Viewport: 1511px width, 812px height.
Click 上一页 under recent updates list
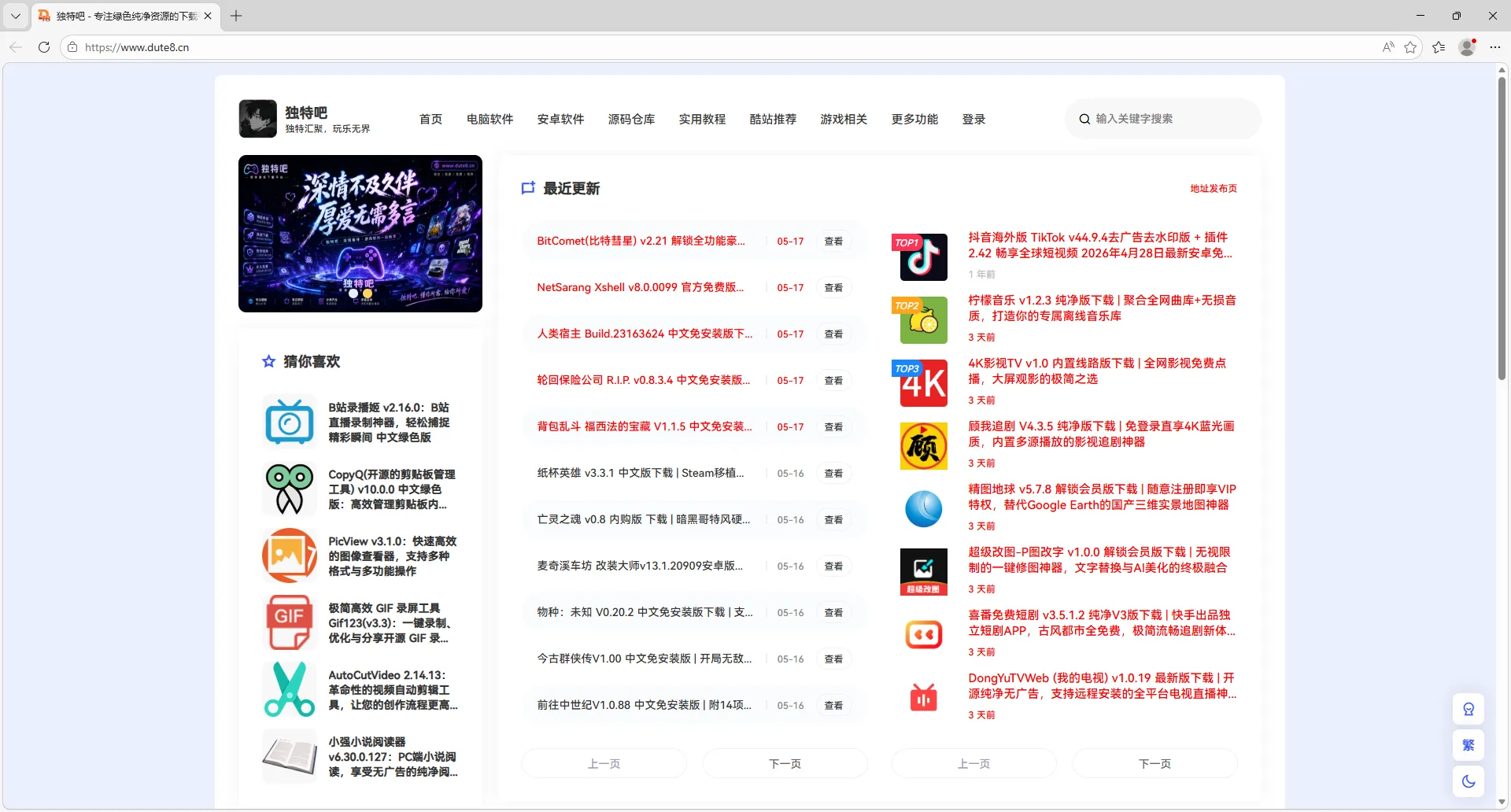click(x=604, y=763)
